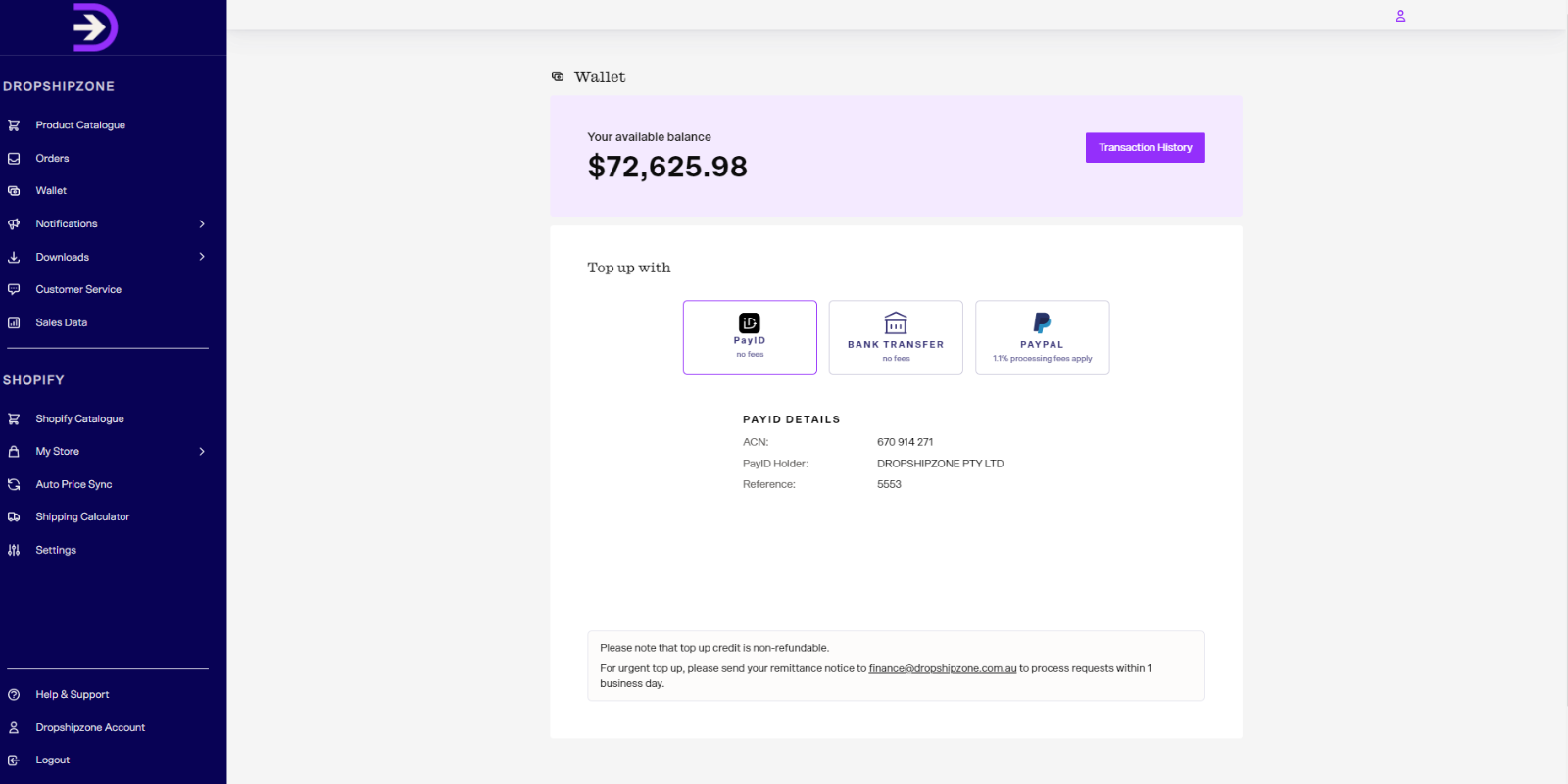
Task: Open Sales Data menu item
Action: [61, 322]
